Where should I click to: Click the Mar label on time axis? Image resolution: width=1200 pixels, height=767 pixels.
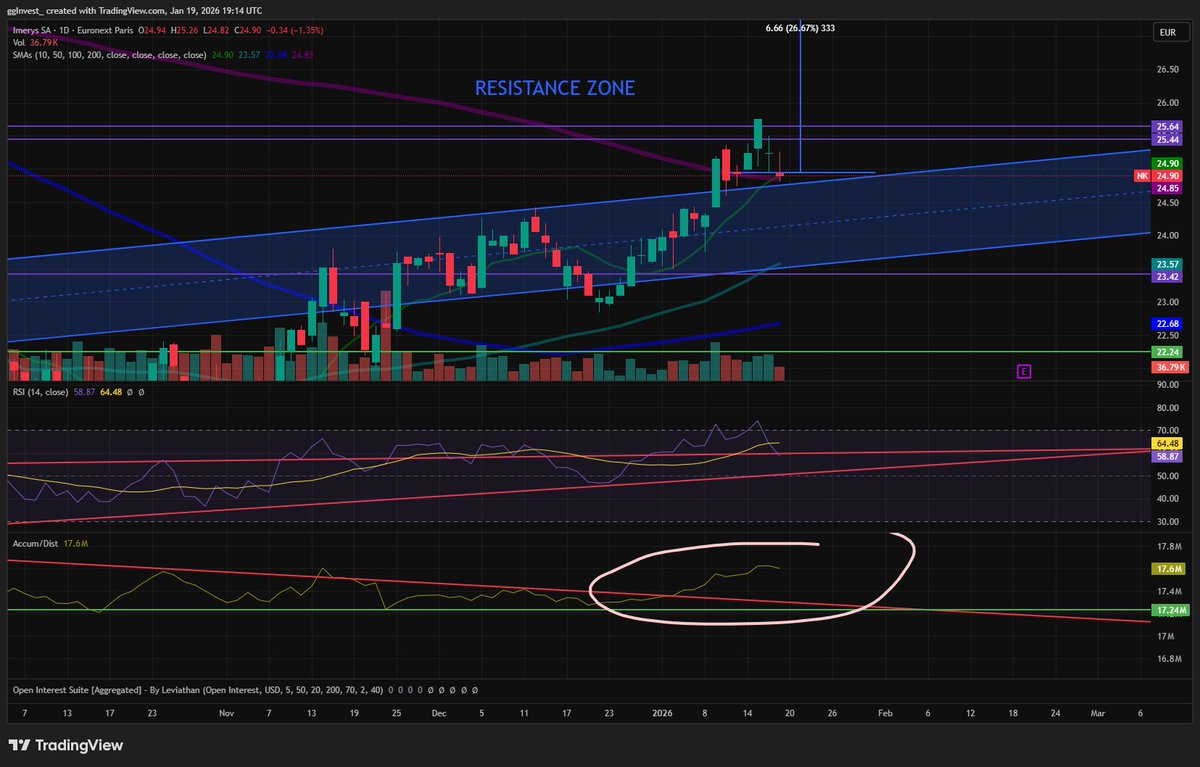click(1098, 714)
